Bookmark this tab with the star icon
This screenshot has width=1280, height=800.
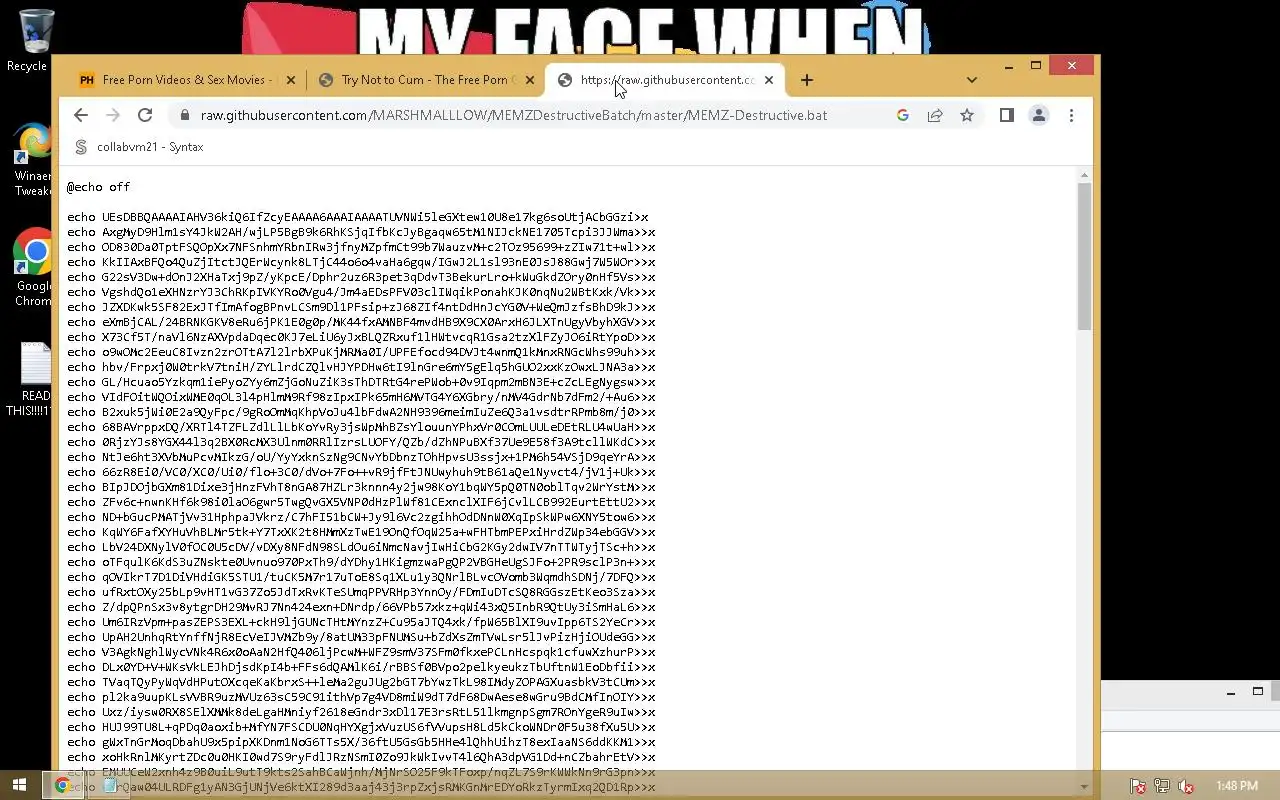[967, 115]
